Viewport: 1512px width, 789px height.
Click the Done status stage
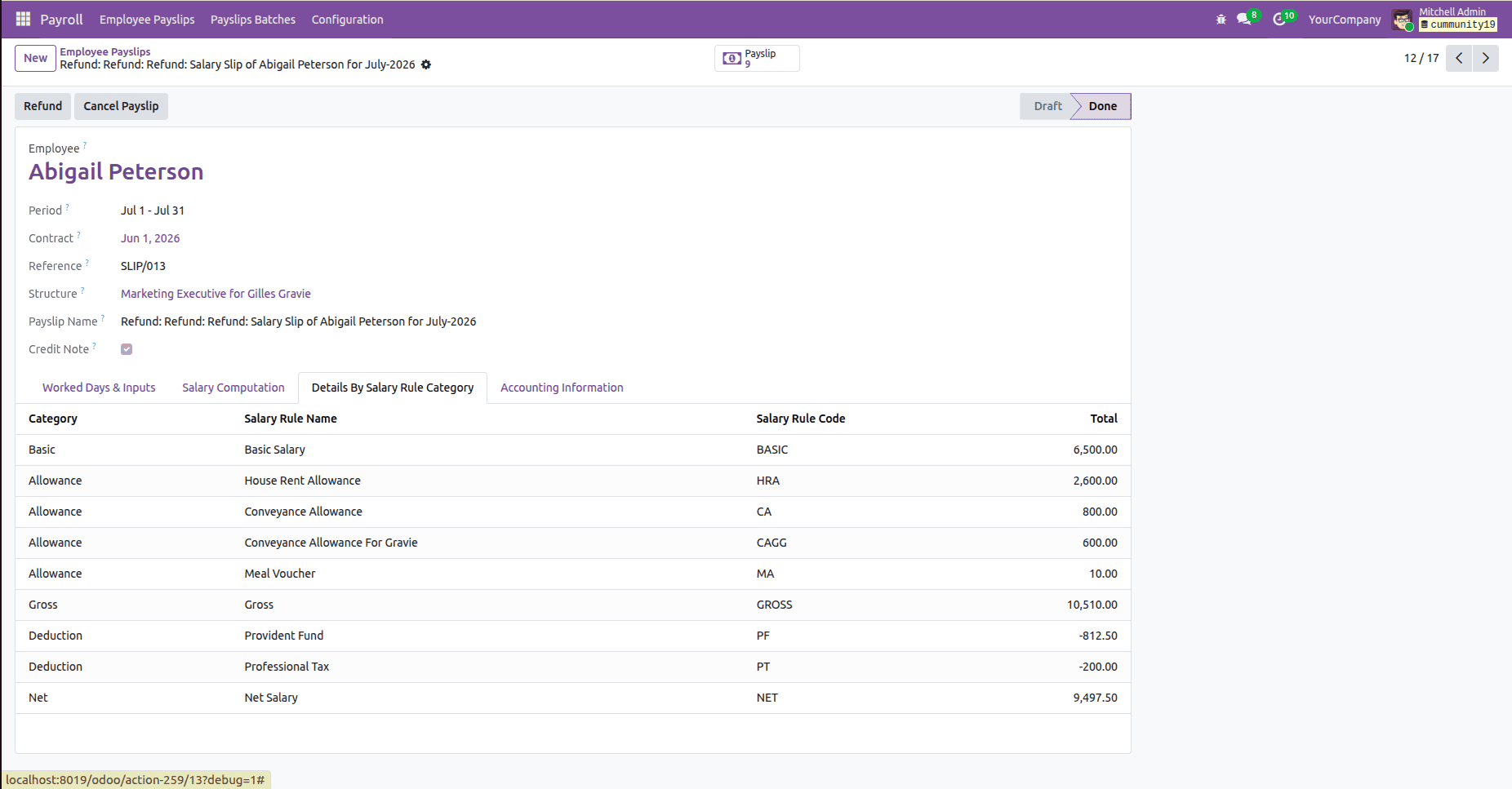coord(1102,106)
